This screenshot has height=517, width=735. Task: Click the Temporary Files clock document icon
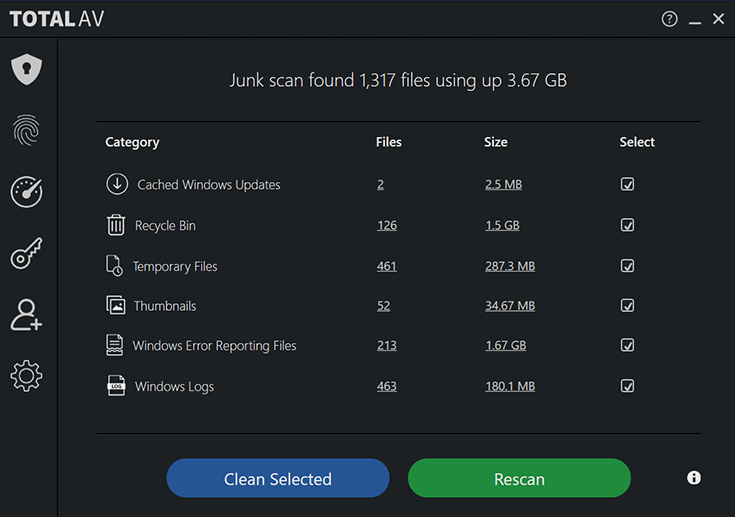coord(114,266)
